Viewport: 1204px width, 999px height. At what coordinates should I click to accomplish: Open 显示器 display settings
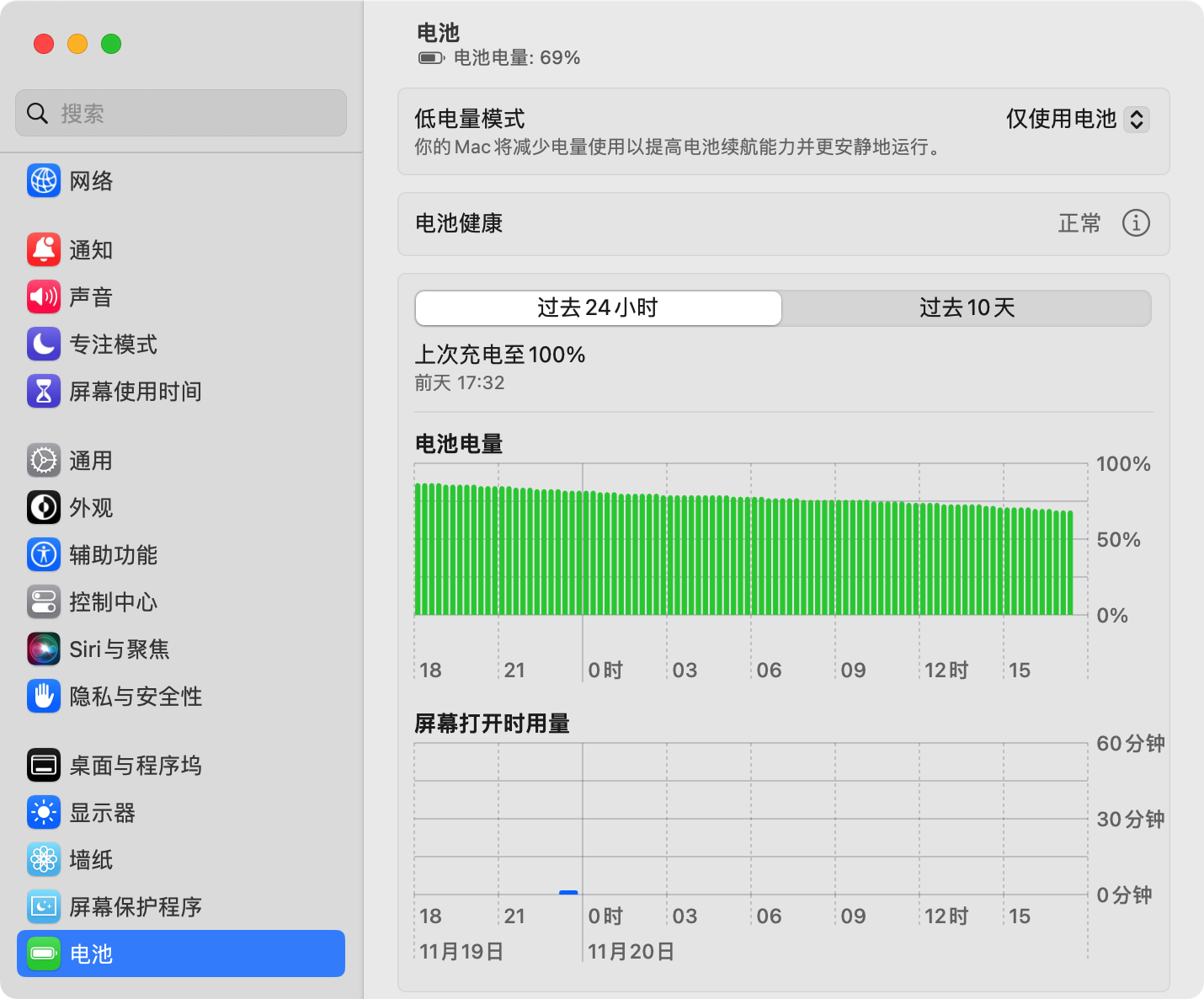(102, 813)
